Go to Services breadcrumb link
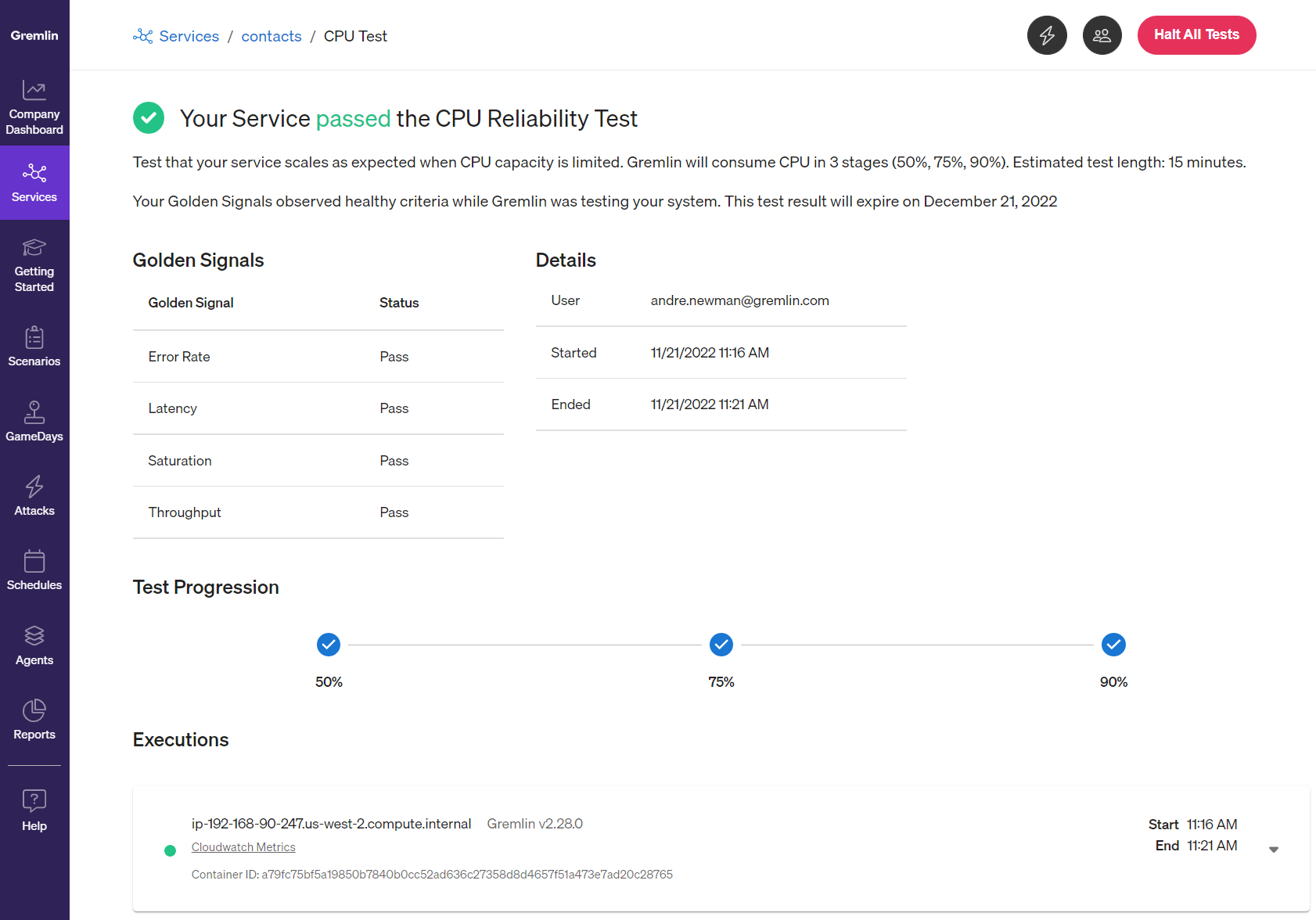Viewport: 1316px width, 920px height. pos(189,36)
